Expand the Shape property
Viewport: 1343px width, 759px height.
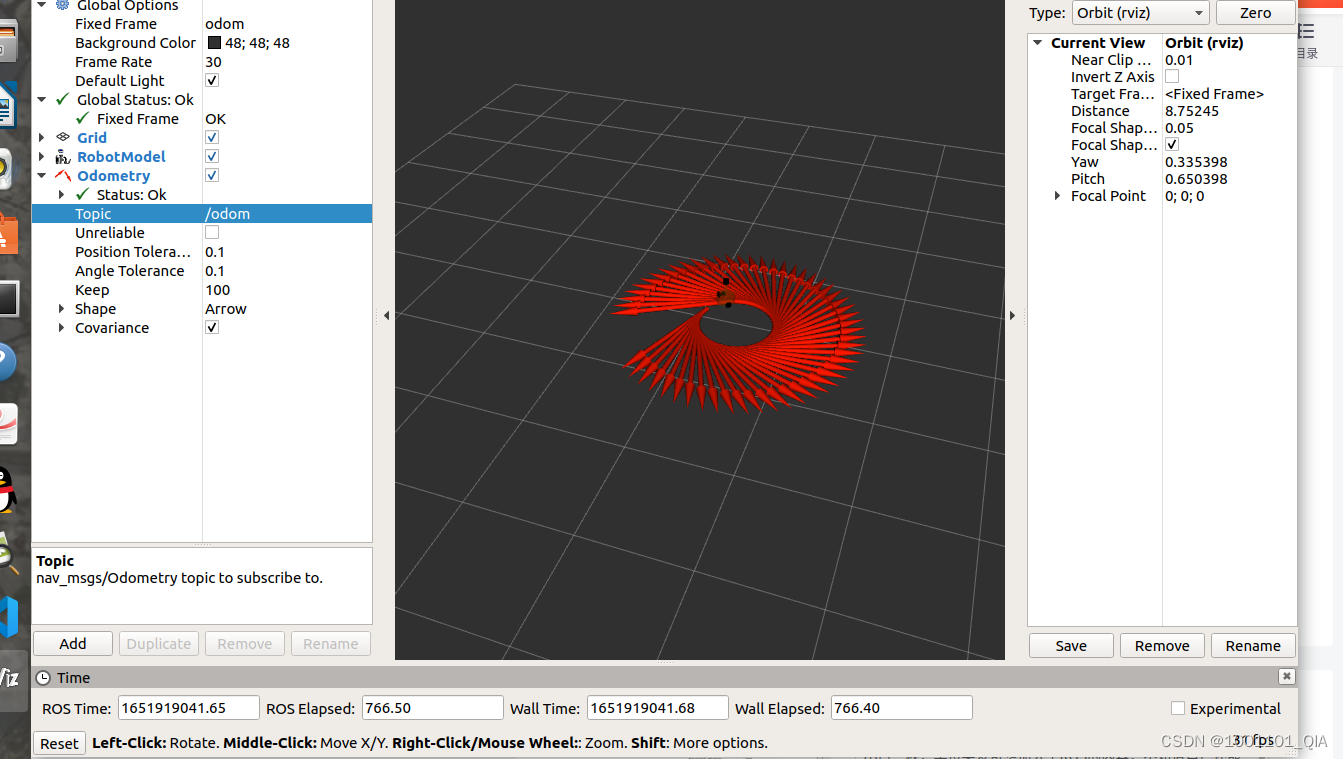(x=62, y=308)
